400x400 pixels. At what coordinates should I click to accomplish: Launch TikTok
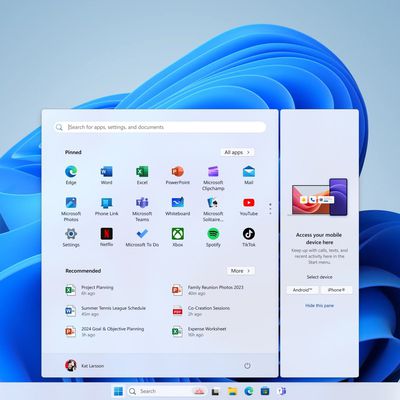249,237
